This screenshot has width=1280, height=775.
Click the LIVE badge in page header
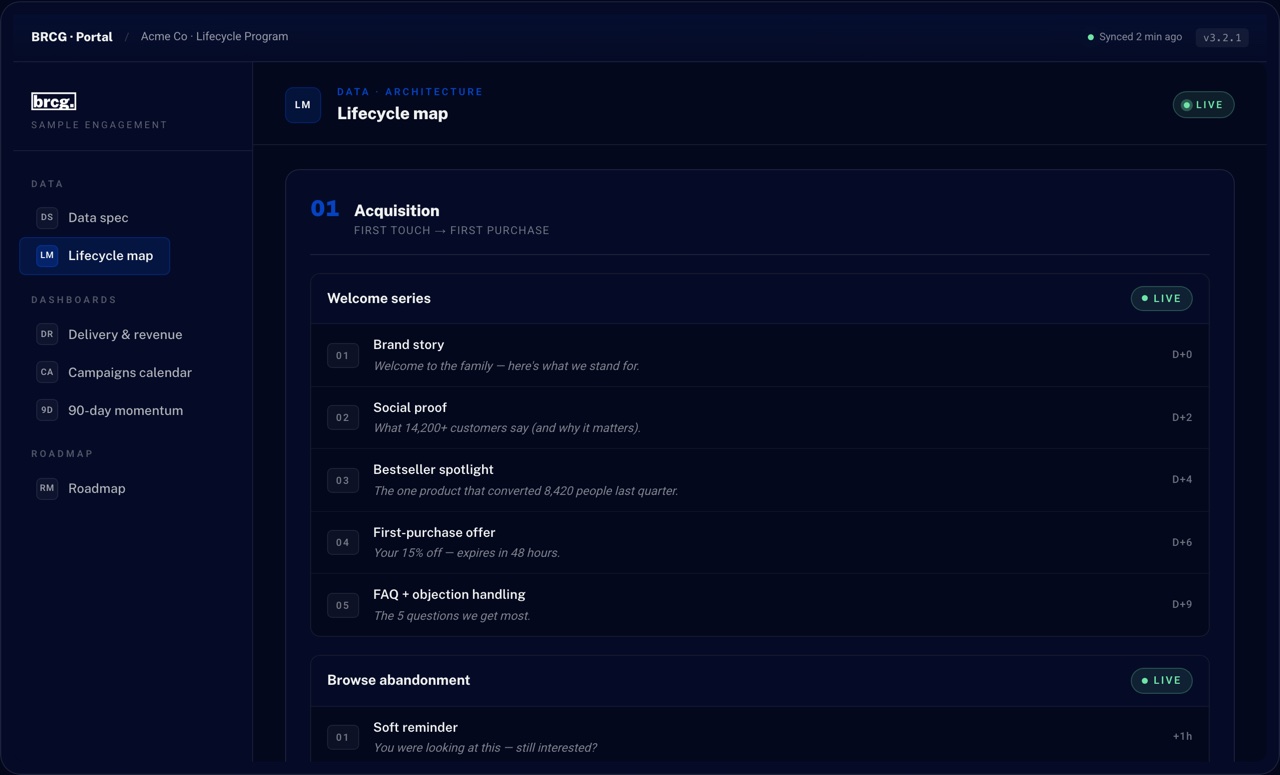pyautogui.click(x=1203, y=105)
